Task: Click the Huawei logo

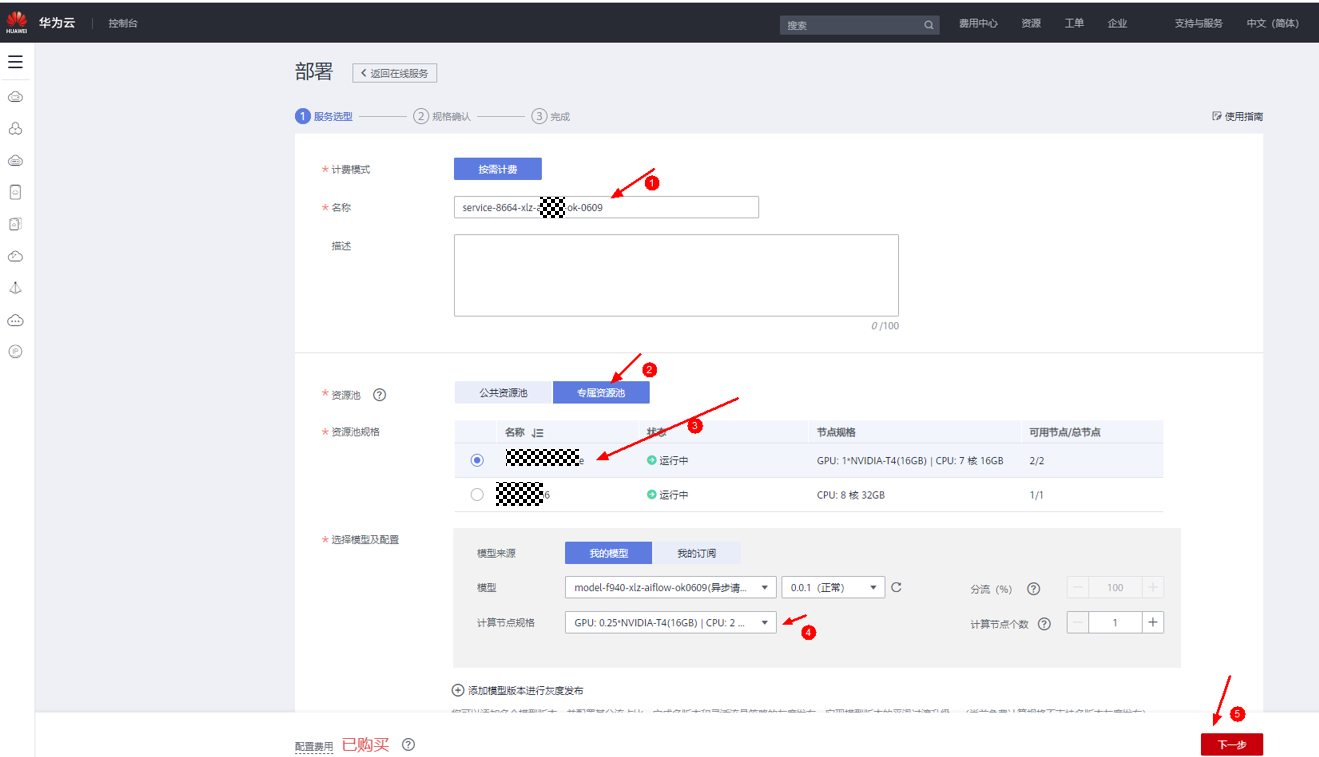Action: point(17,23)
